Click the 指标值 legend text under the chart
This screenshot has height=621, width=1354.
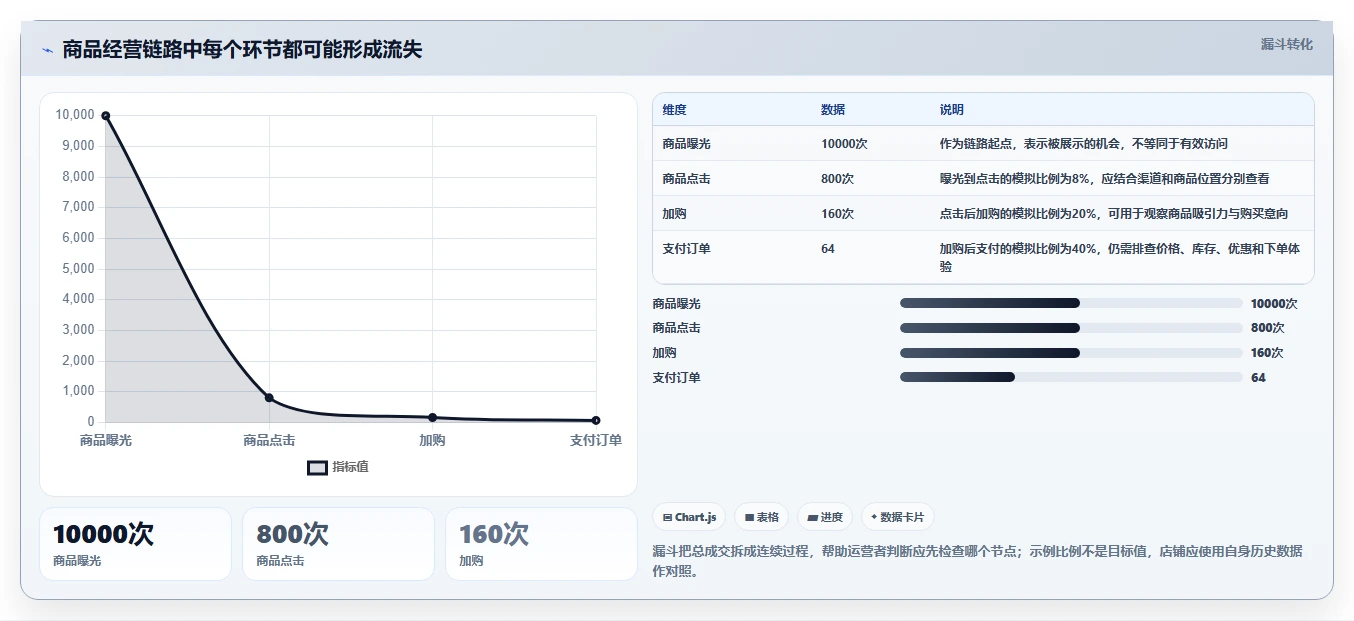[x=351, y=468]
